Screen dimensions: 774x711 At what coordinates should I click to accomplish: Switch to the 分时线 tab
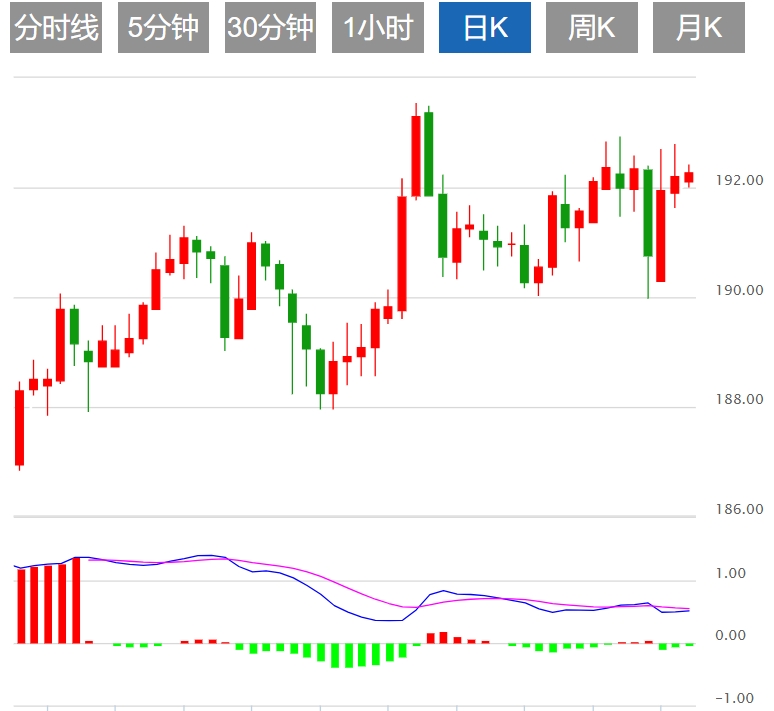pyautogui.click(x=56, y=27)
